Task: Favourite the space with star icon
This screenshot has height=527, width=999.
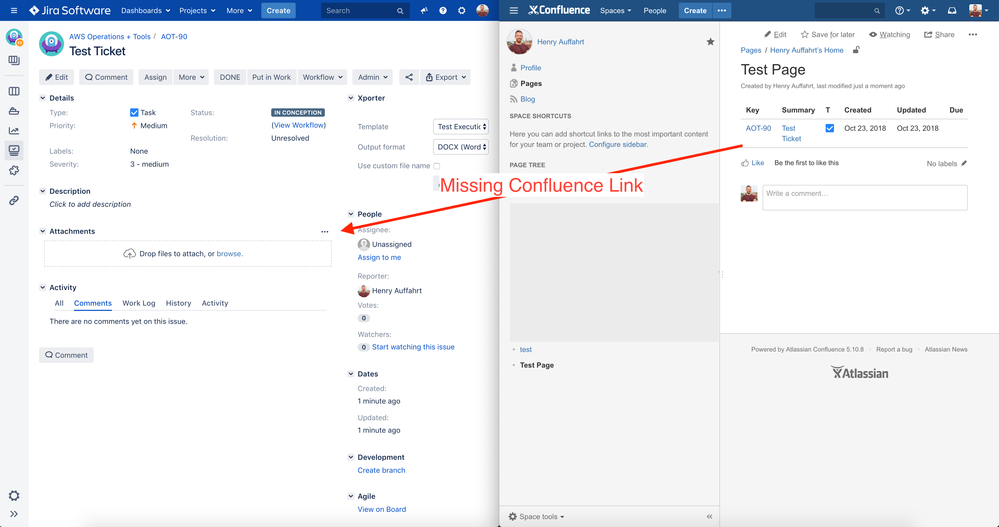Action: [710, 41]
